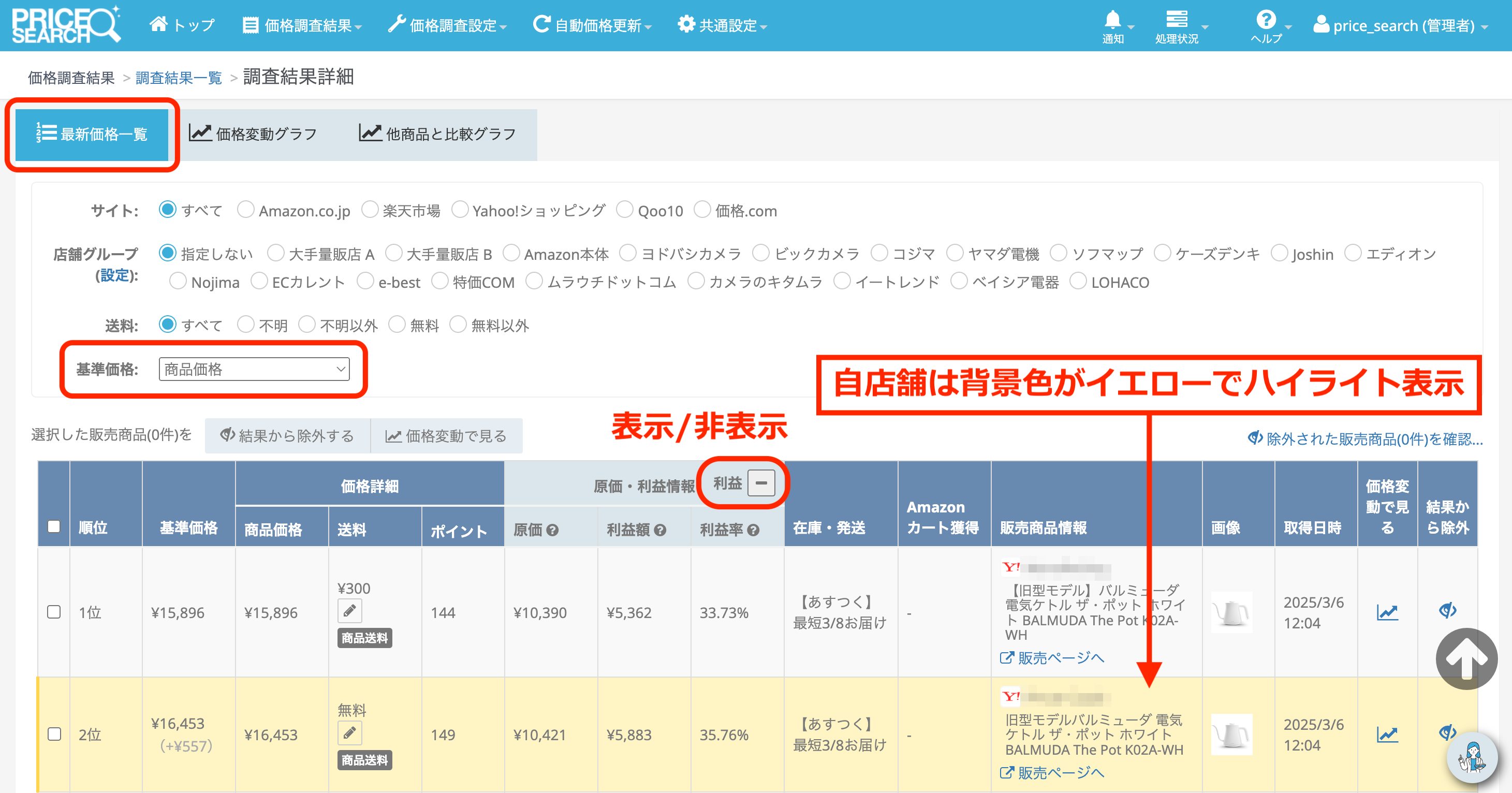
Task: Open the 他商品と比較グラフ tab
Action: (437, 135)
